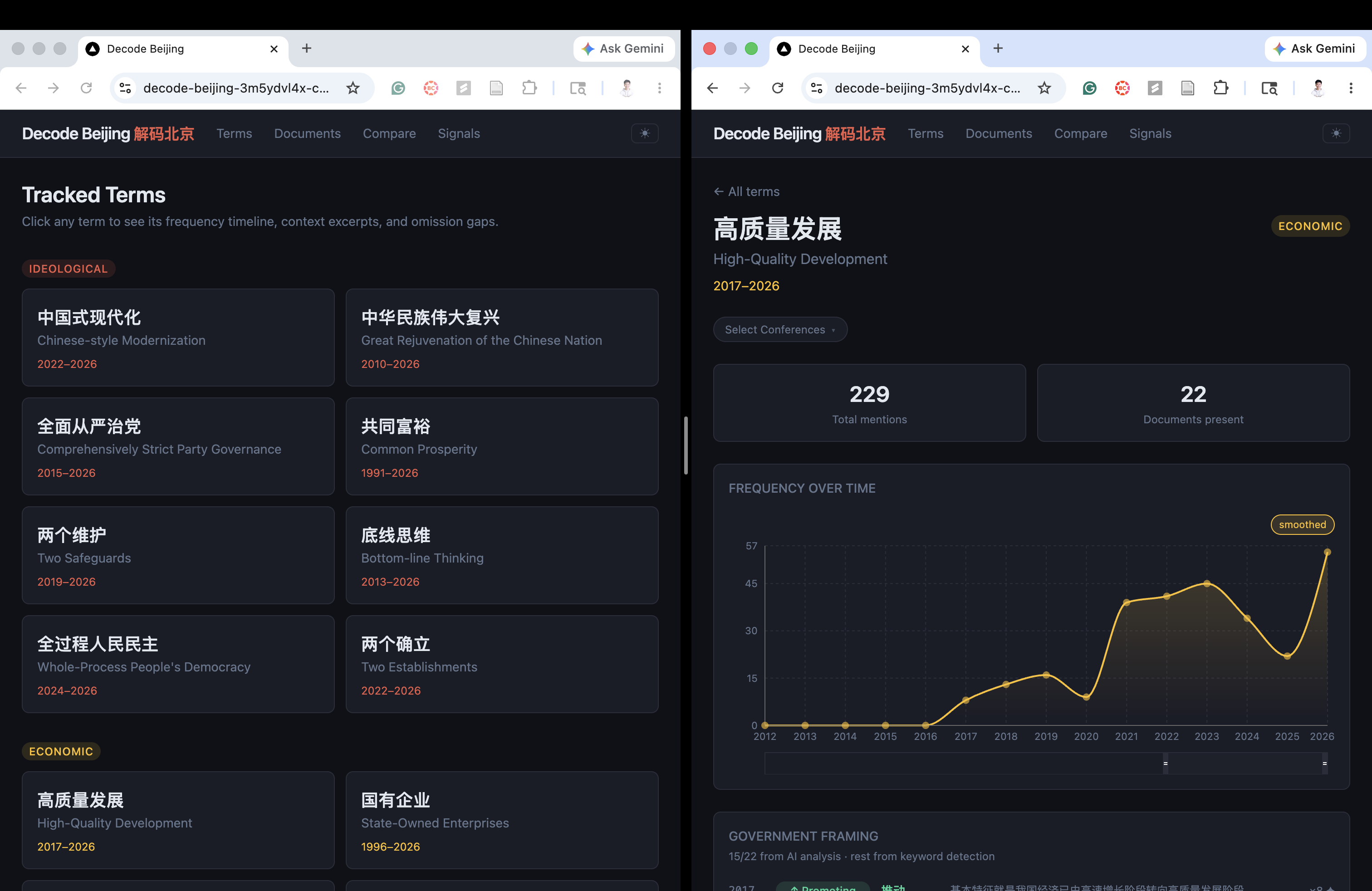The height and width of the screenshot is (891, 1372).
Task: Click Ask Gemini in right window
Action: coord(1315,49)
